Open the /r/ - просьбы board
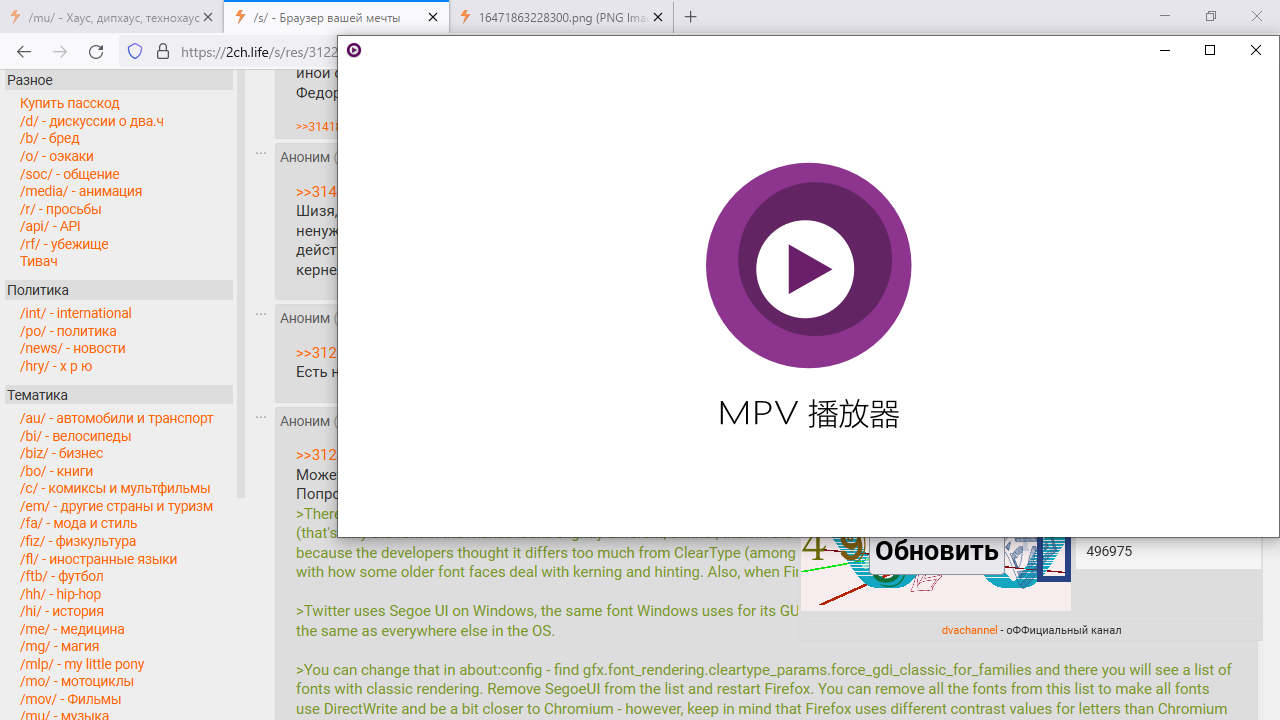 click(x=61, y=209)
